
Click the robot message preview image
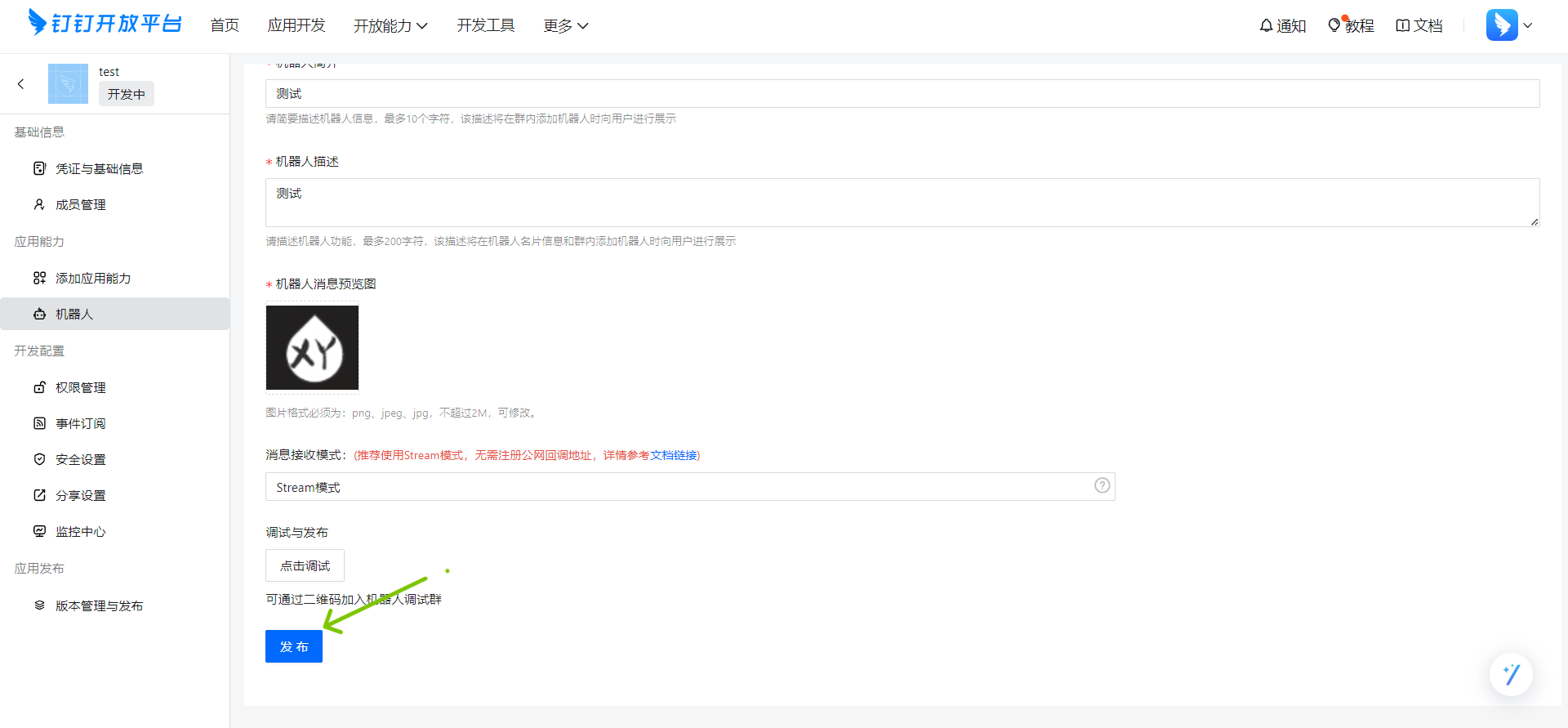[x=312, y=347]
